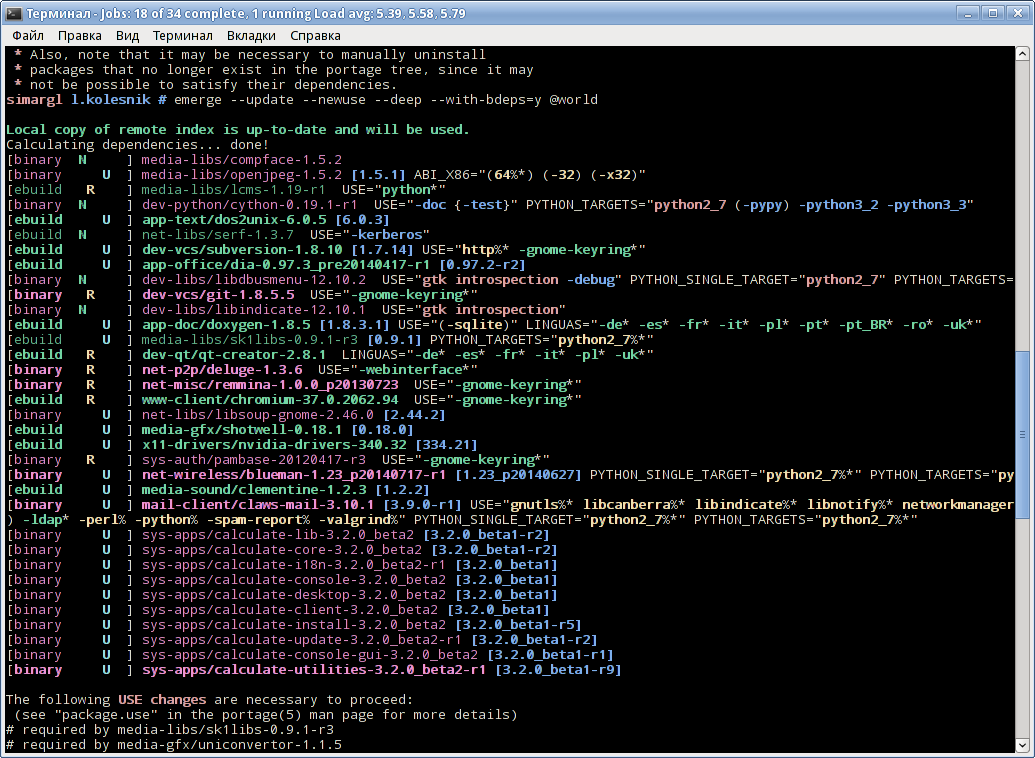This screenshot has width=1035, height=758.
Task: Click the scrollbar track above the thumb
Action: [1022, 206]
